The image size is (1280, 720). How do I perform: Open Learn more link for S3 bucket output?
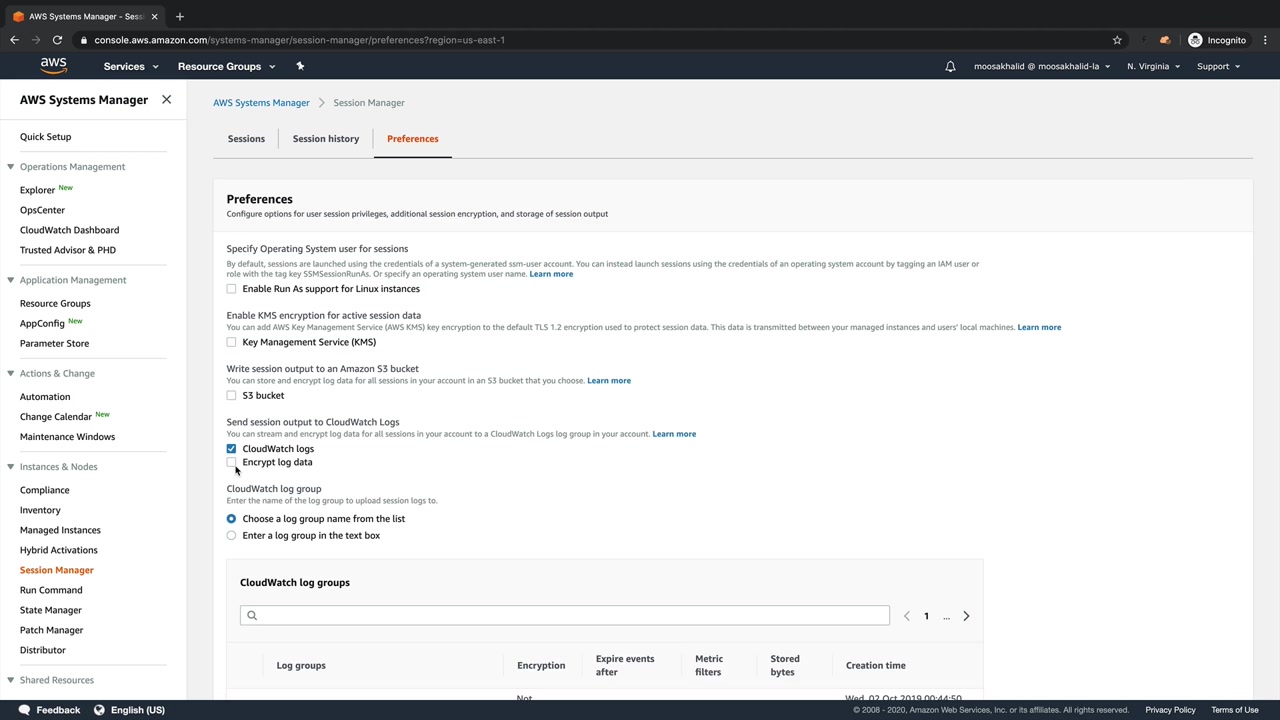pyautogui.click(x=609, y=381)
